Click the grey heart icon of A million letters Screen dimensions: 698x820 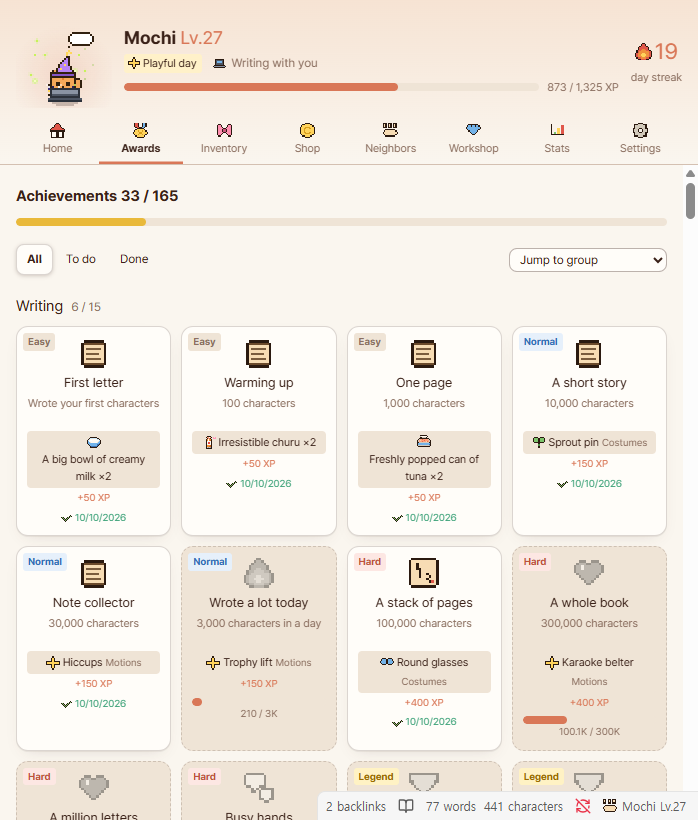94,787
